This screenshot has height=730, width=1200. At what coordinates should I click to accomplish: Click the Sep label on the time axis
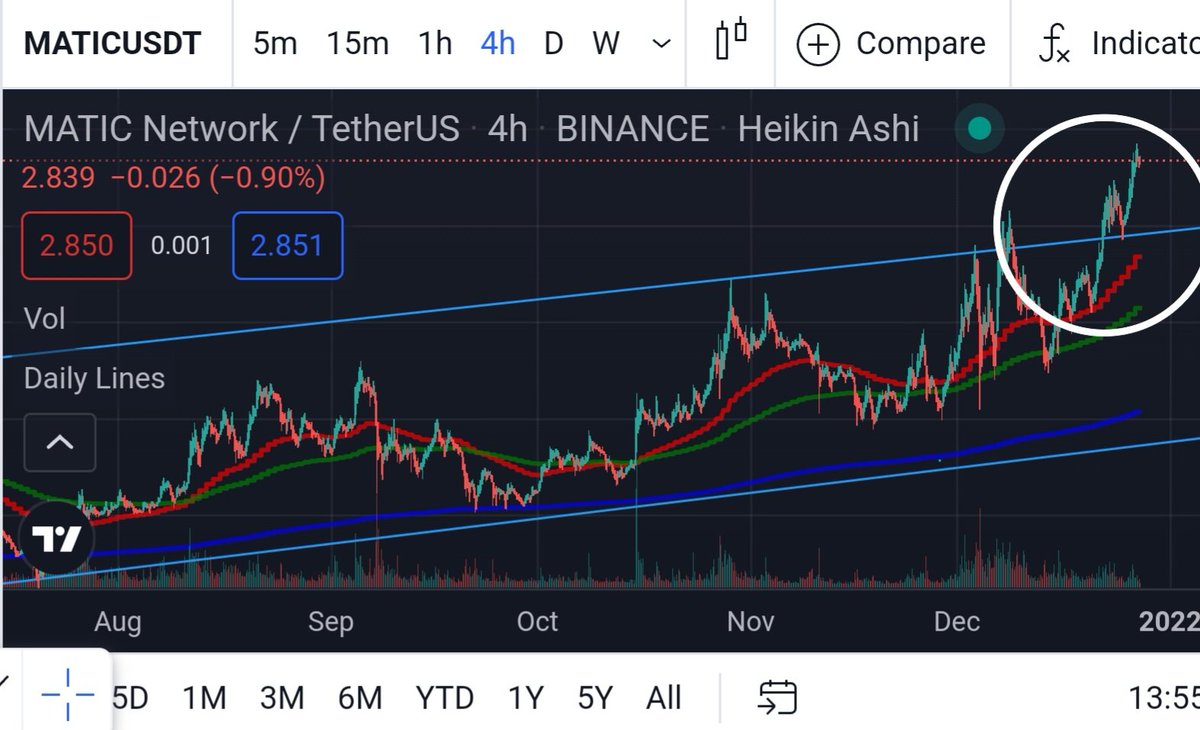point(330,621)
